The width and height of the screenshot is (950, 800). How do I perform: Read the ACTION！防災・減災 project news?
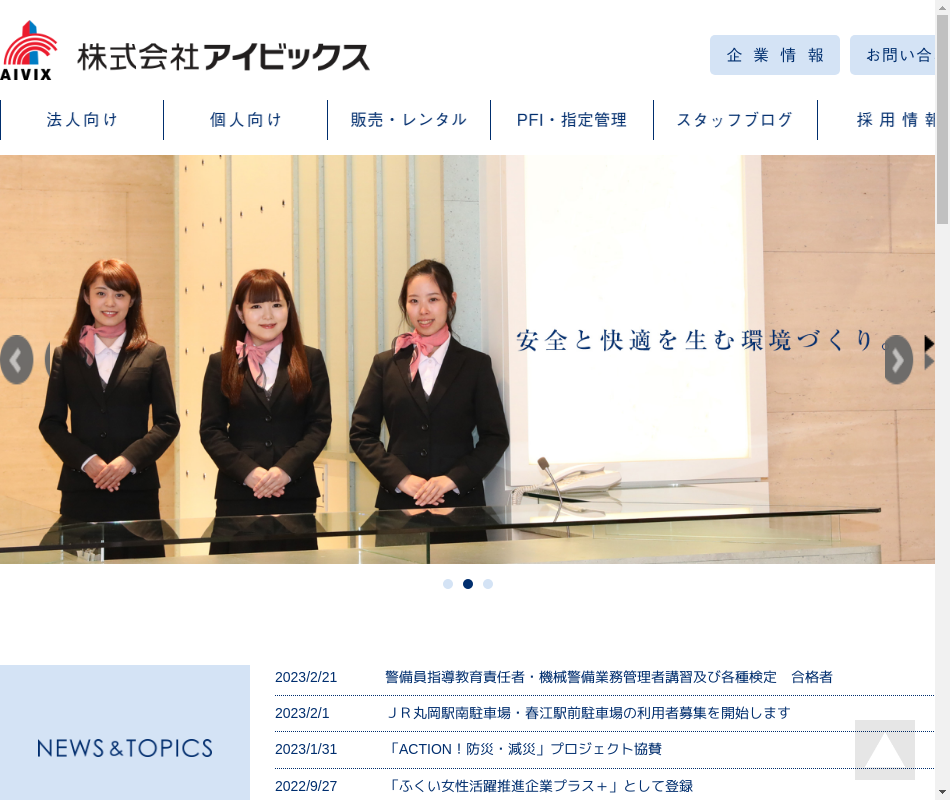[523, 749]
